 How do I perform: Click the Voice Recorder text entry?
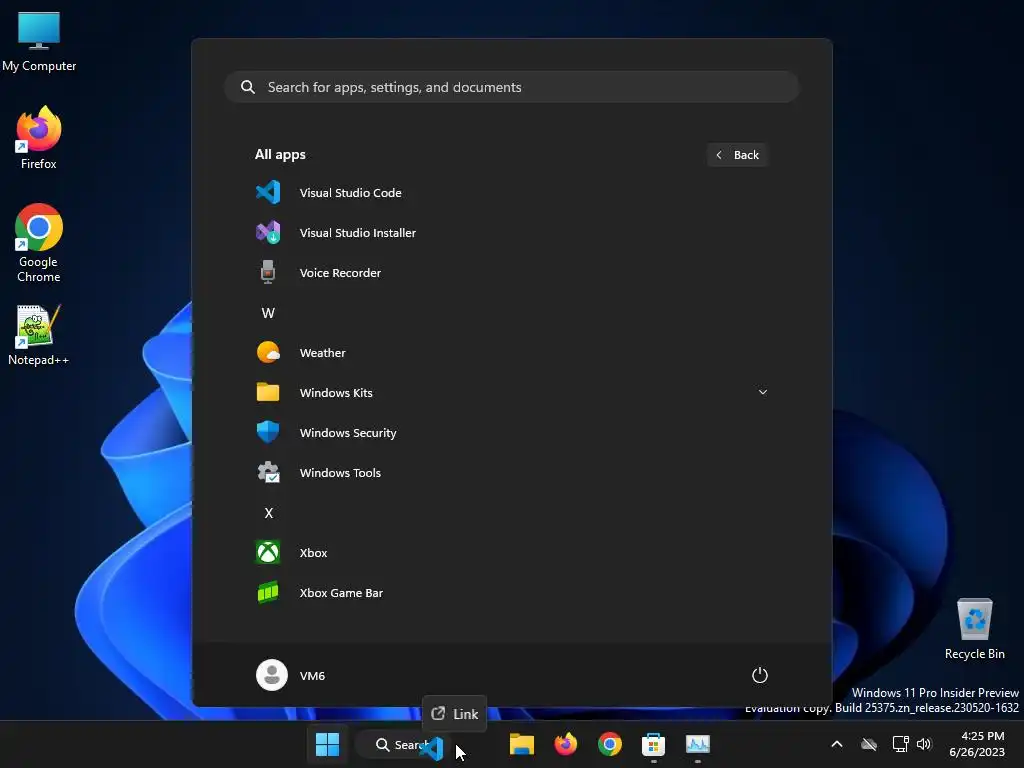340,273
